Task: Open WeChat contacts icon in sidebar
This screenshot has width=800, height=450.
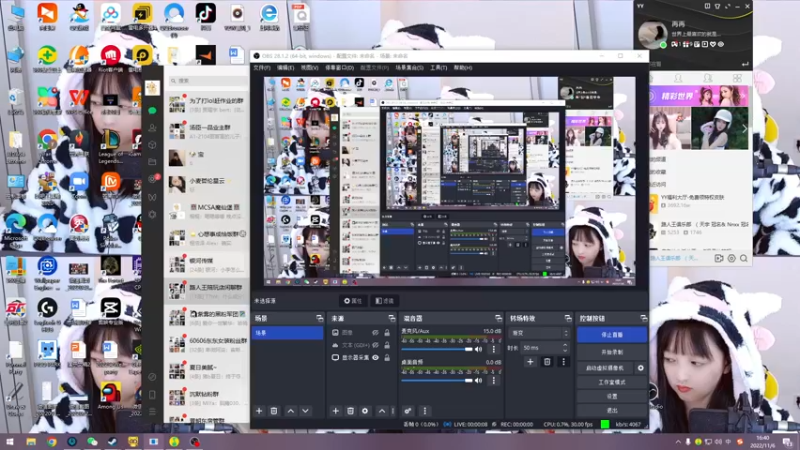Action: point(152,128)
